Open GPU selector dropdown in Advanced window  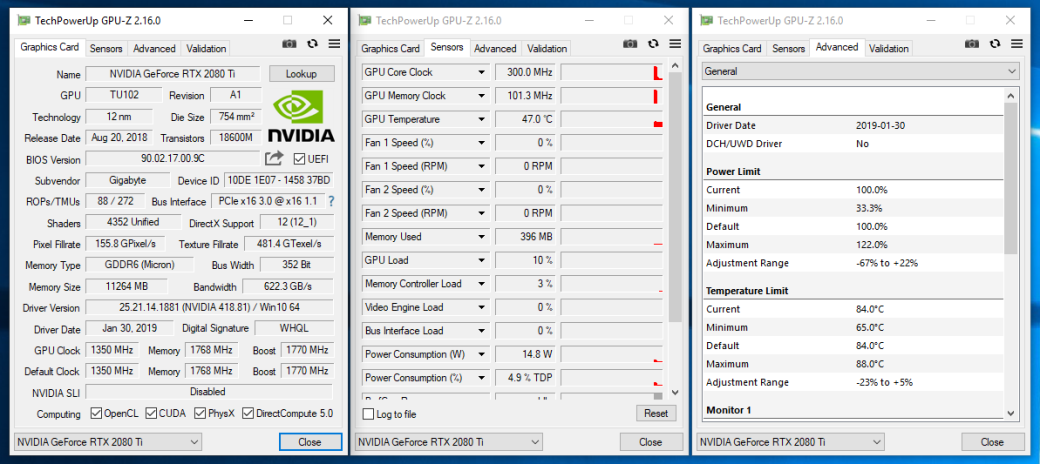791,441
